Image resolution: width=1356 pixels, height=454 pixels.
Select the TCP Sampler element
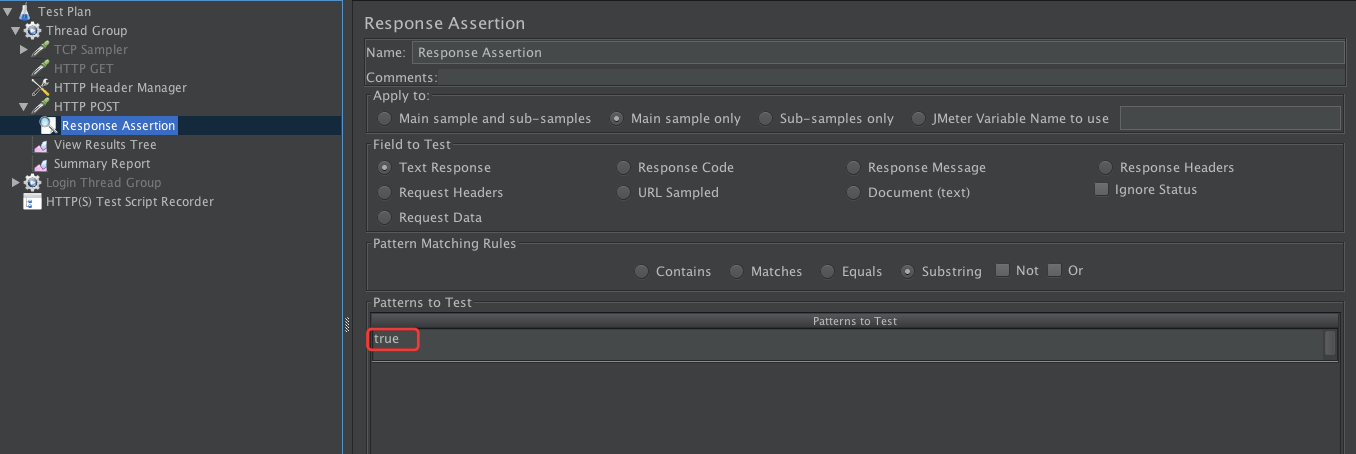pos(91,50)
